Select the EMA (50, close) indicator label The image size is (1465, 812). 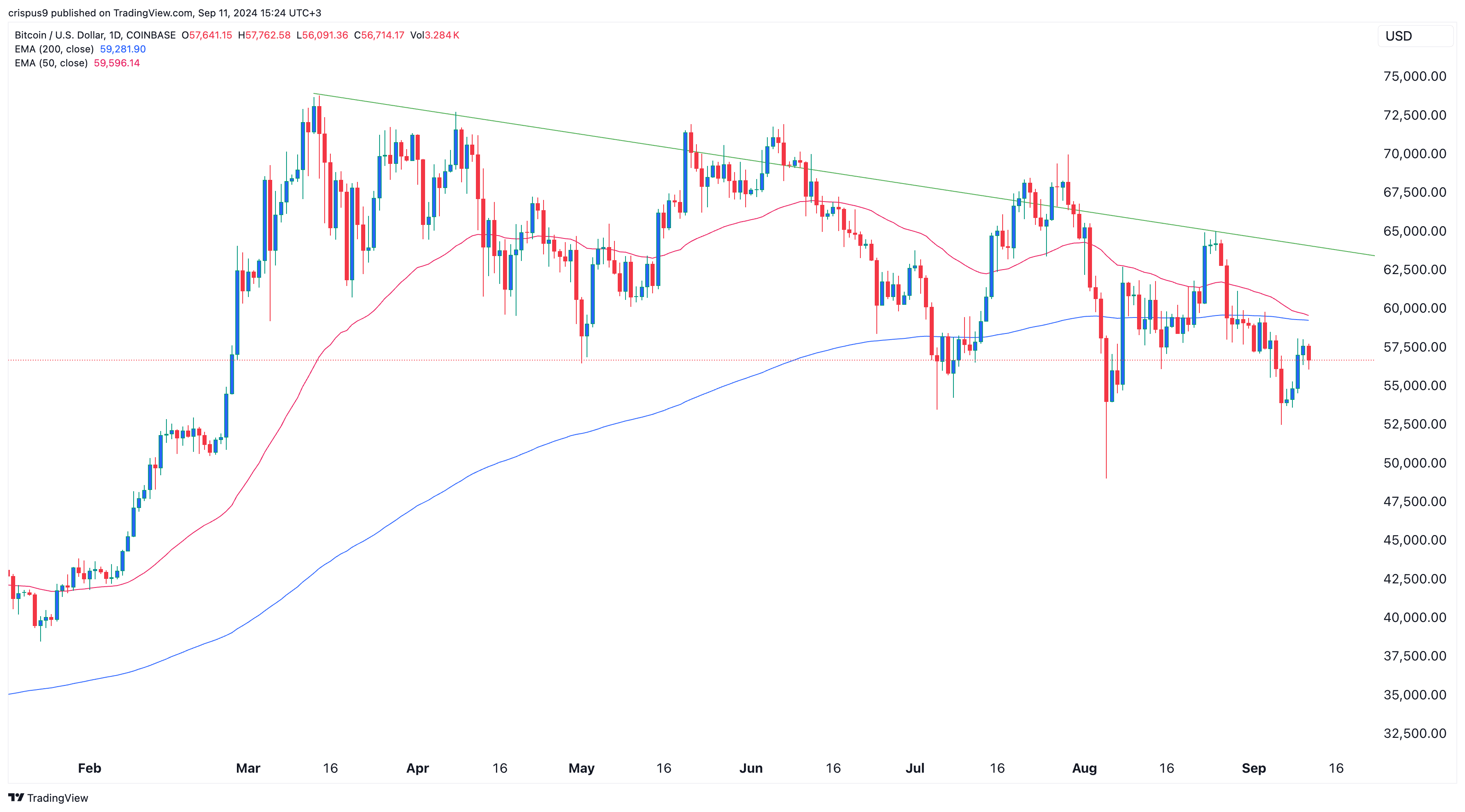(x=51, y=63)
